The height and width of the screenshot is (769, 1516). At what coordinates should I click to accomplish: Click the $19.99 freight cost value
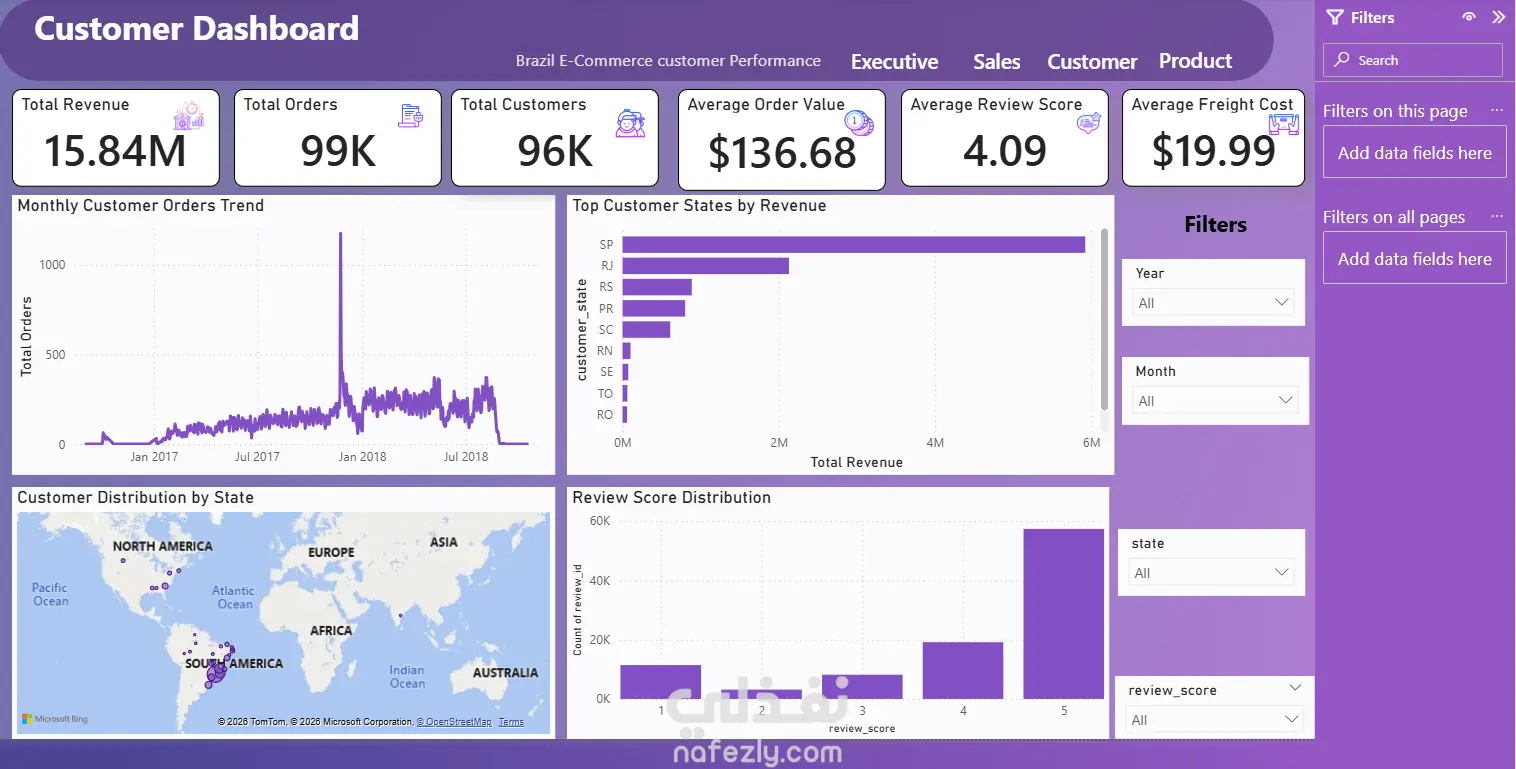coord(1213,150)
